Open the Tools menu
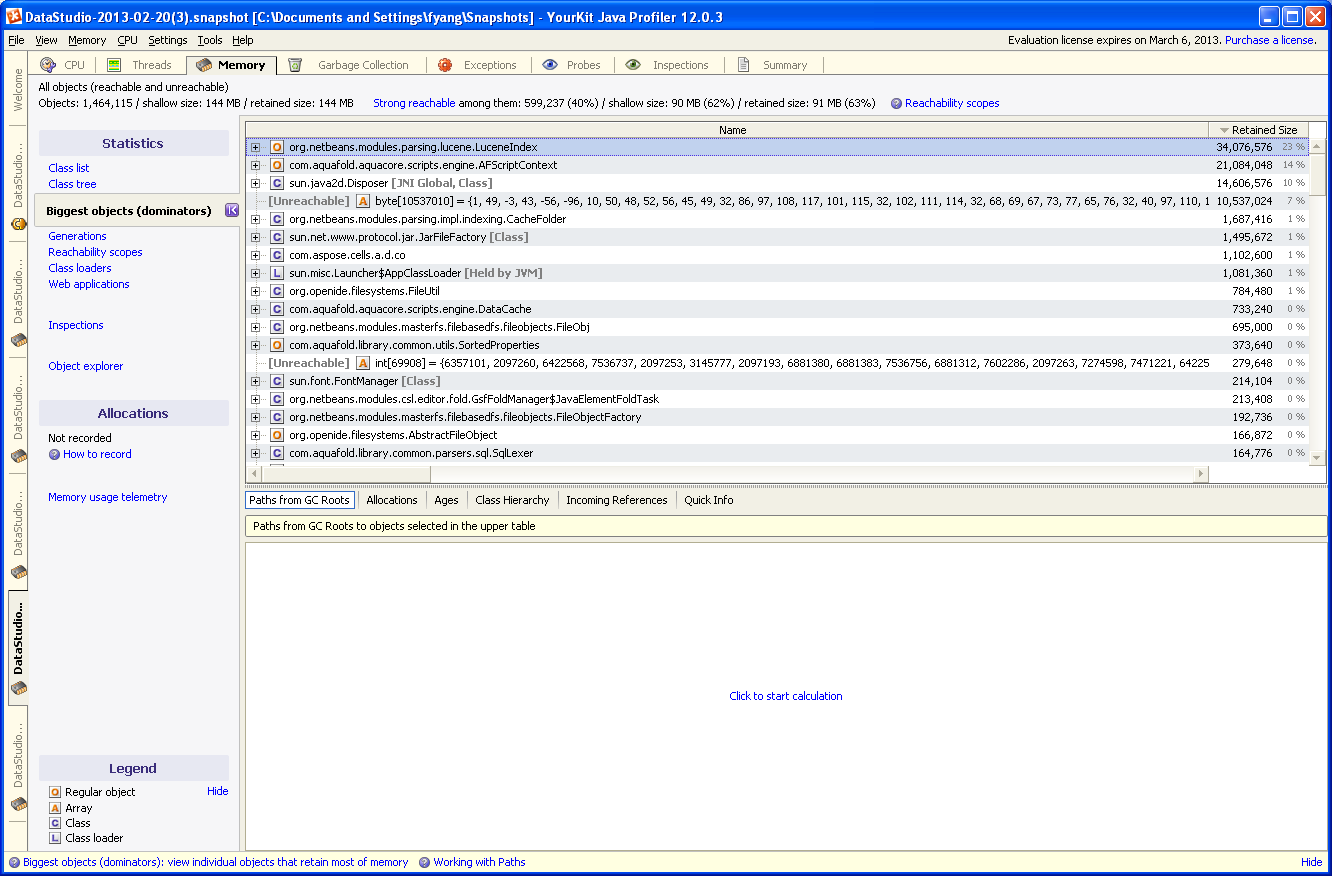The image size is (1332, 876). point(210,40)
